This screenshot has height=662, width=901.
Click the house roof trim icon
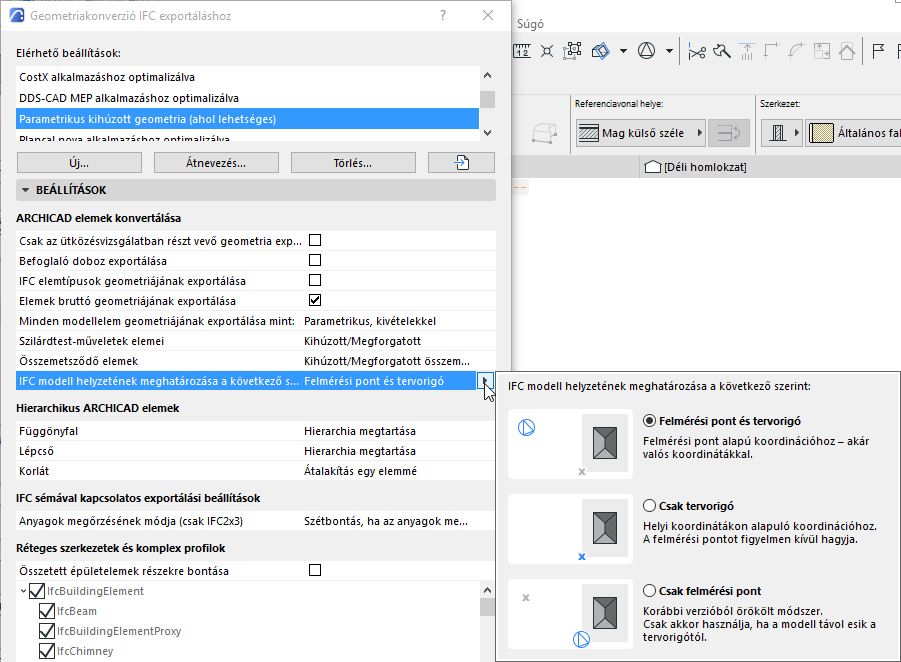(847, 51)
